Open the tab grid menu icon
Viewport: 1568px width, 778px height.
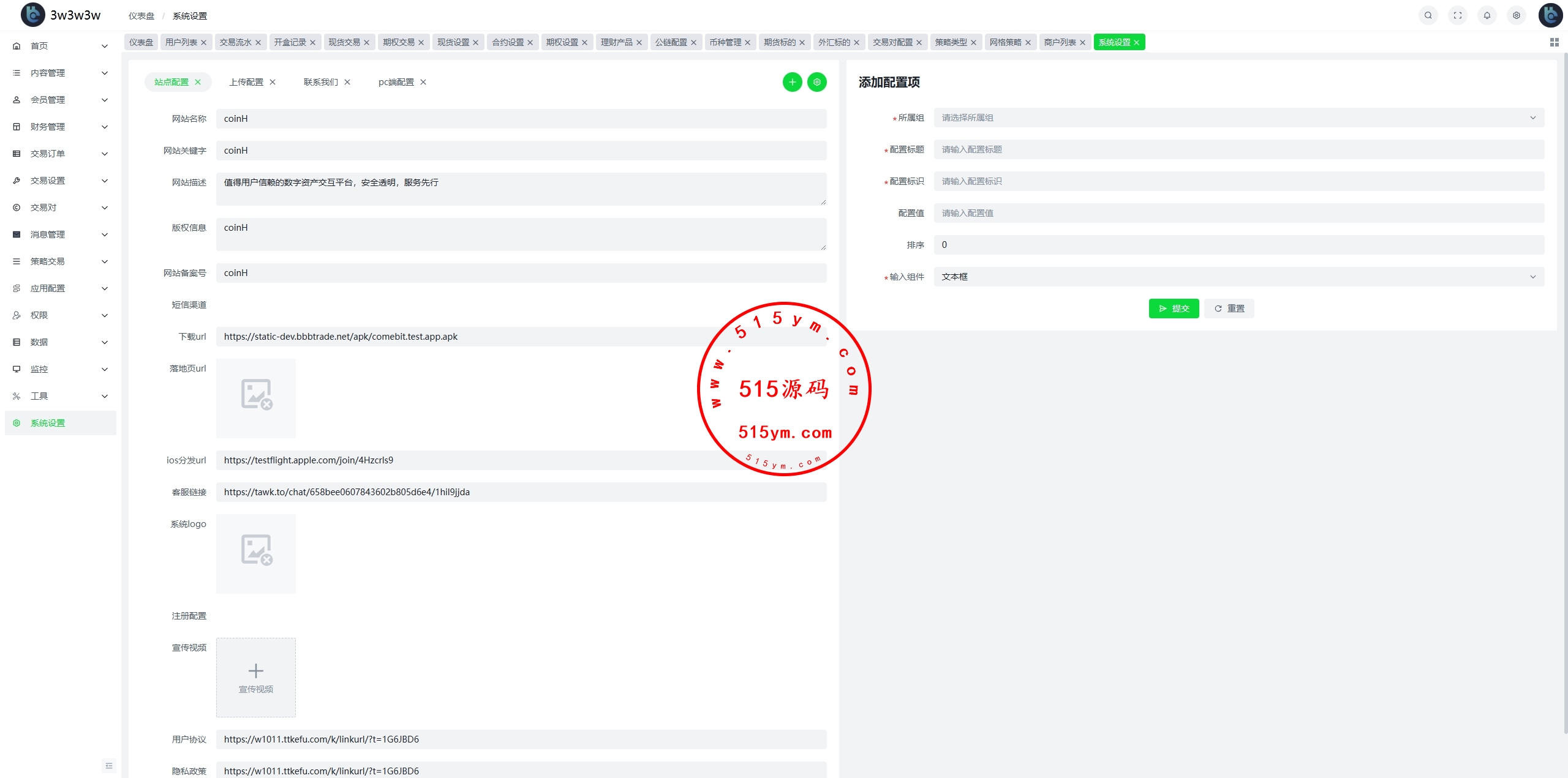click(x=1554, y=42)
